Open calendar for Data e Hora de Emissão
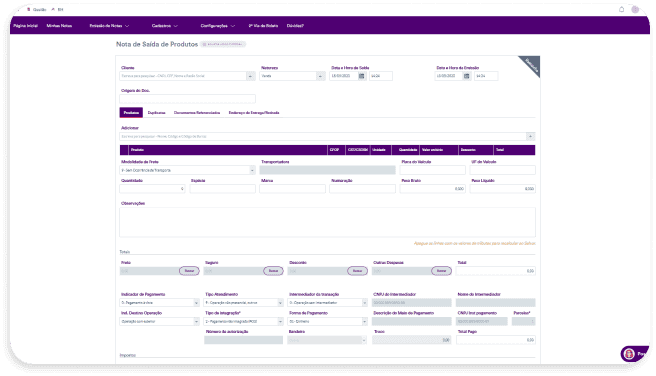Viewport: 656px width, 376px height. (466, 76)
